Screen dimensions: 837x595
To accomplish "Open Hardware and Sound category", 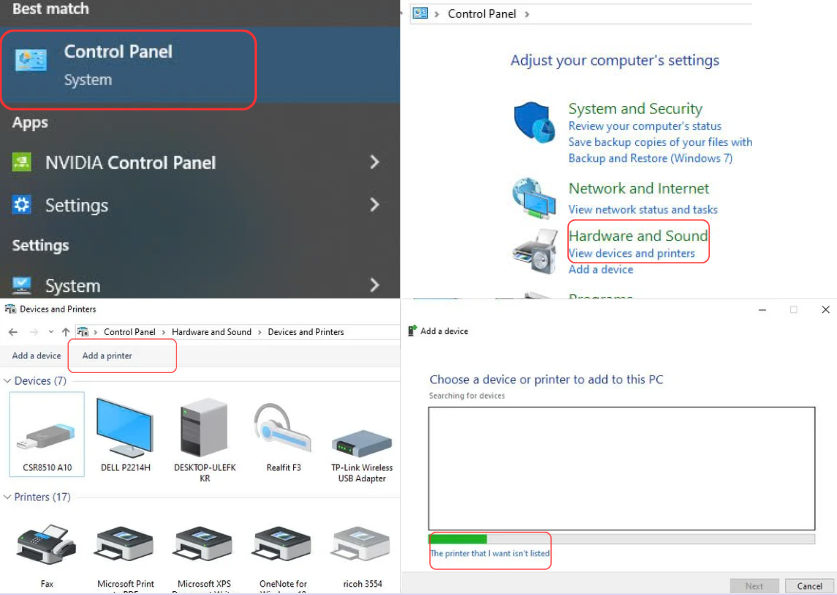I will pyautogui.click(x=638, y=236).
